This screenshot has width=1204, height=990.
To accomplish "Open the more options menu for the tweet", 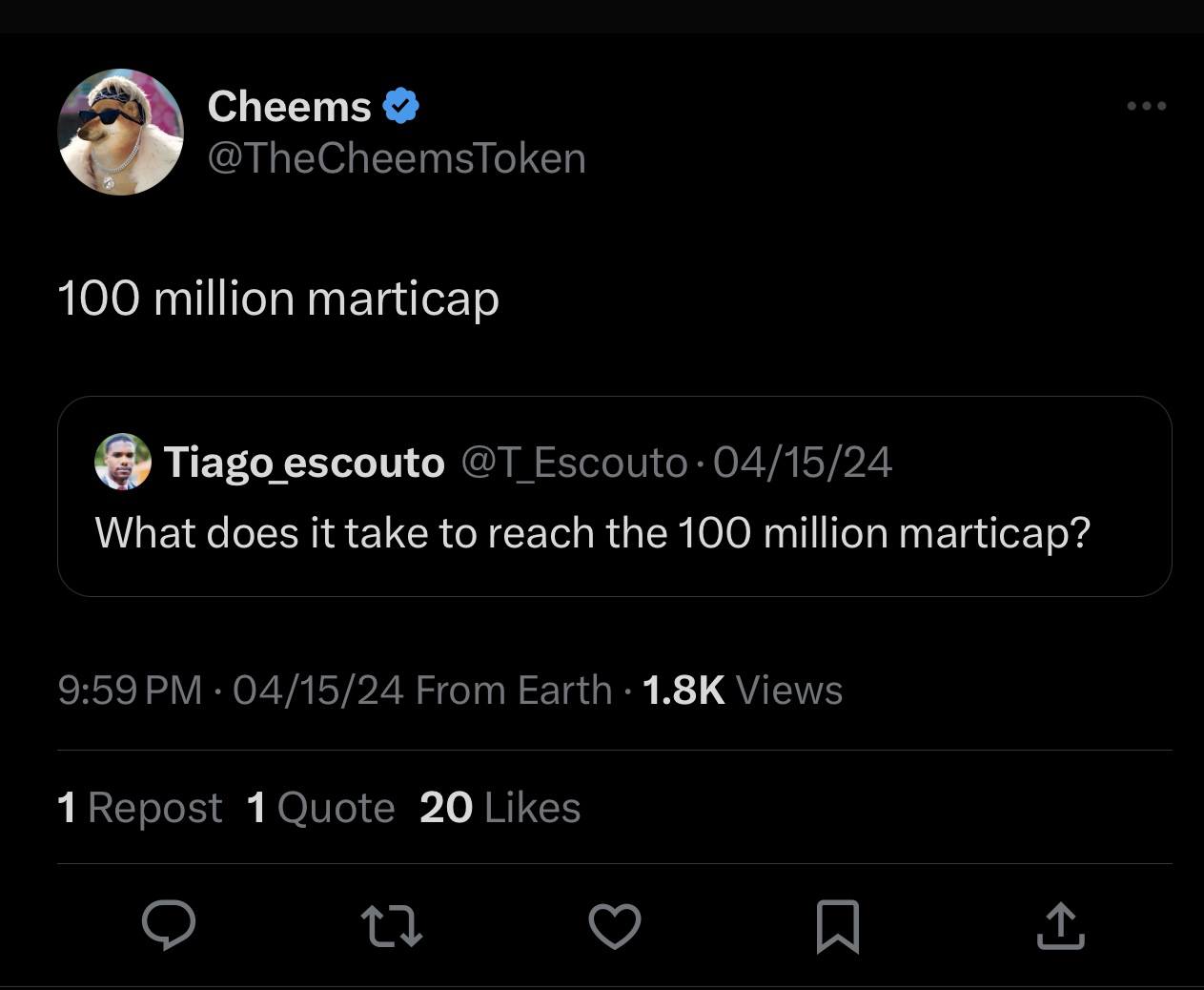I will tap(1145, 106).
